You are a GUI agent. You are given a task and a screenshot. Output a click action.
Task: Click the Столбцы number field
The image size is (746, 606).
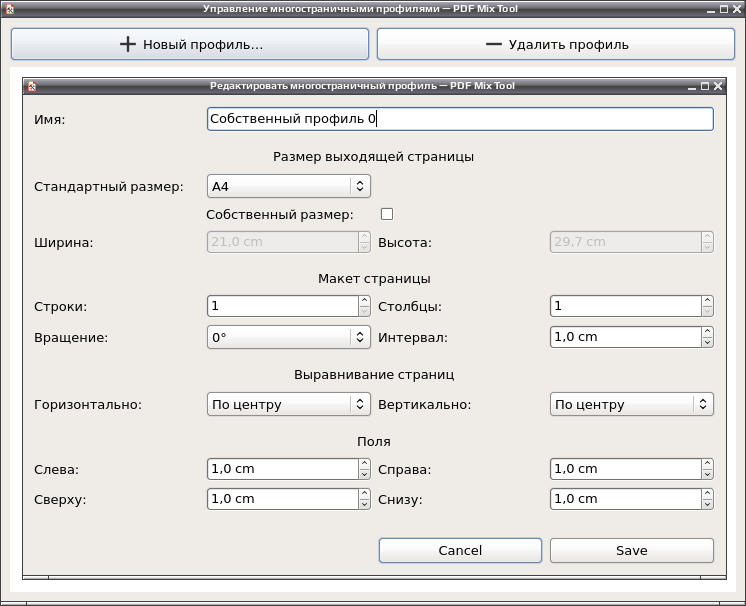626,306
